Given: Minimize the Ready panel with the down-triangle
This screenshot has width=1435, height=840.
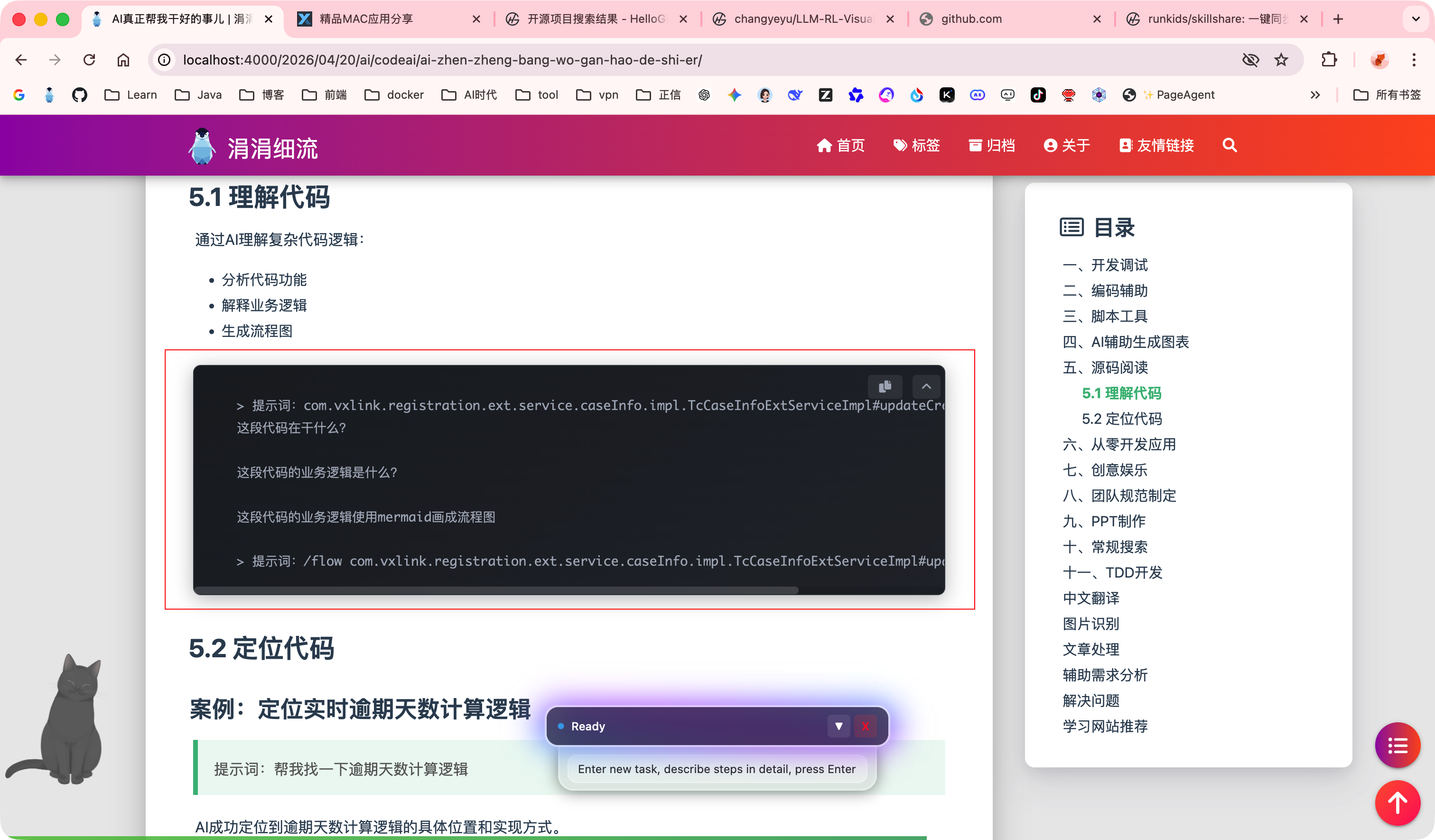Looking at the screenshot, I should tap(838, 726).
